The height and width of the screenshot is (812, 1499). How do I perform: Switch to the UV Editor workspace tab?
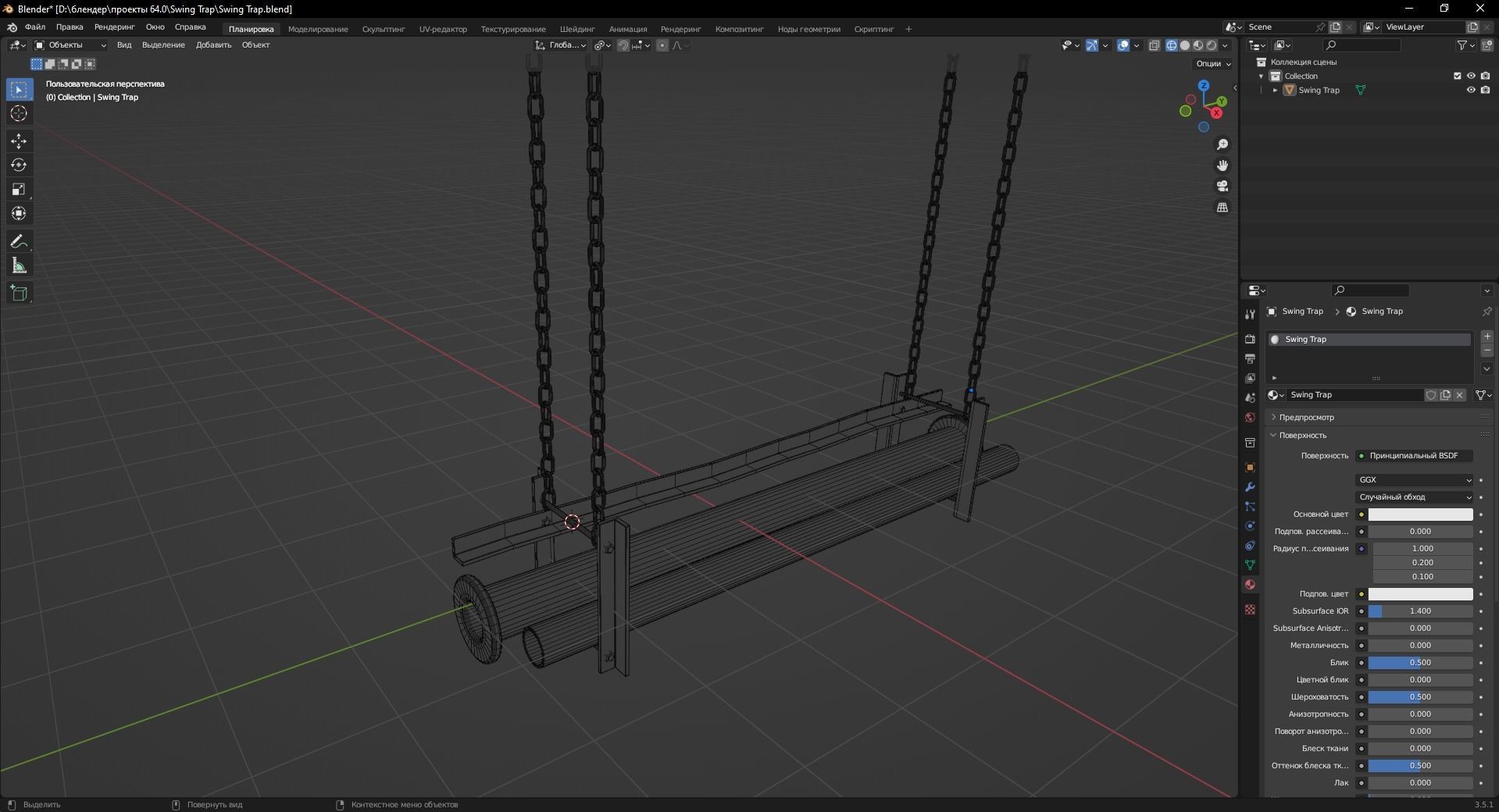pyautogui.click(x=443, y=30)
